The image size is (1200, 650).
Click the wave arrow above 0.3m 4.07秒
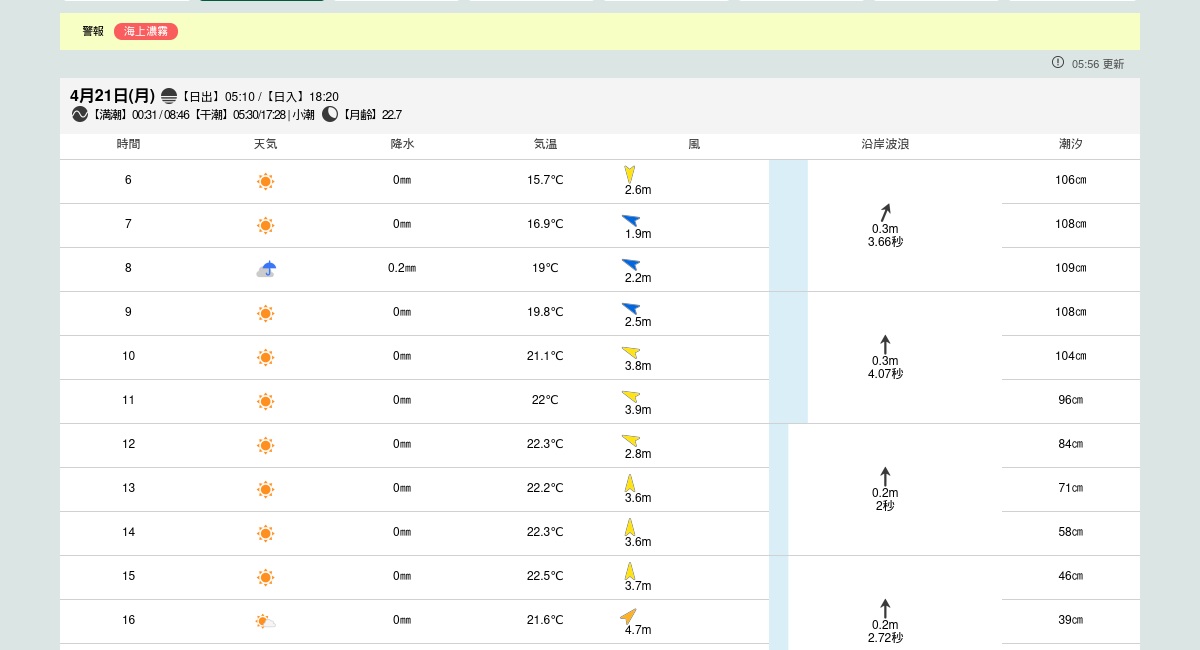[885, 344]
